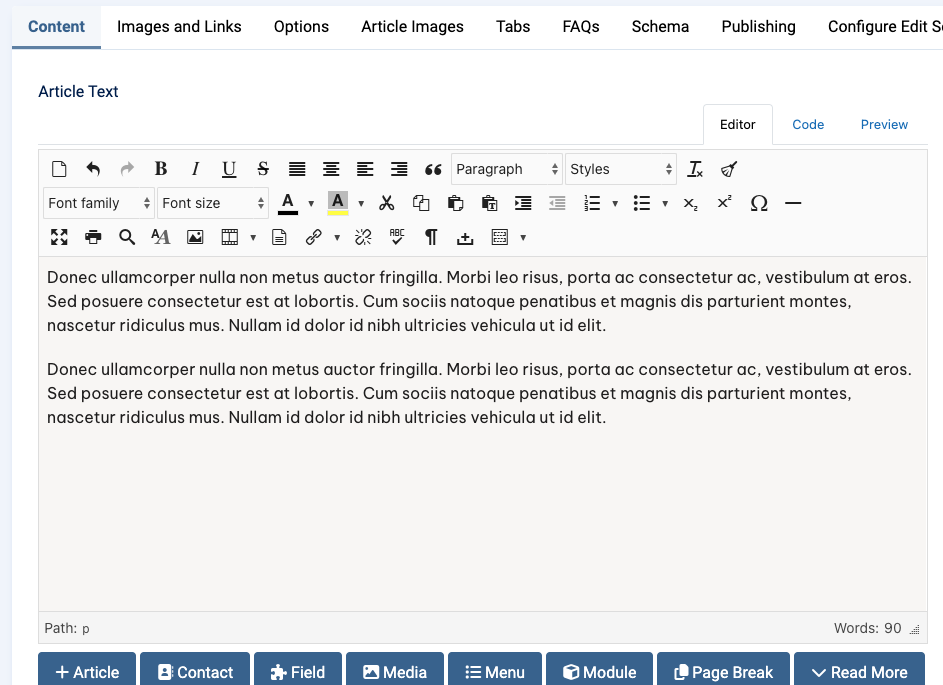Click the Read More button
943x685 pixels.
(858, 672)
